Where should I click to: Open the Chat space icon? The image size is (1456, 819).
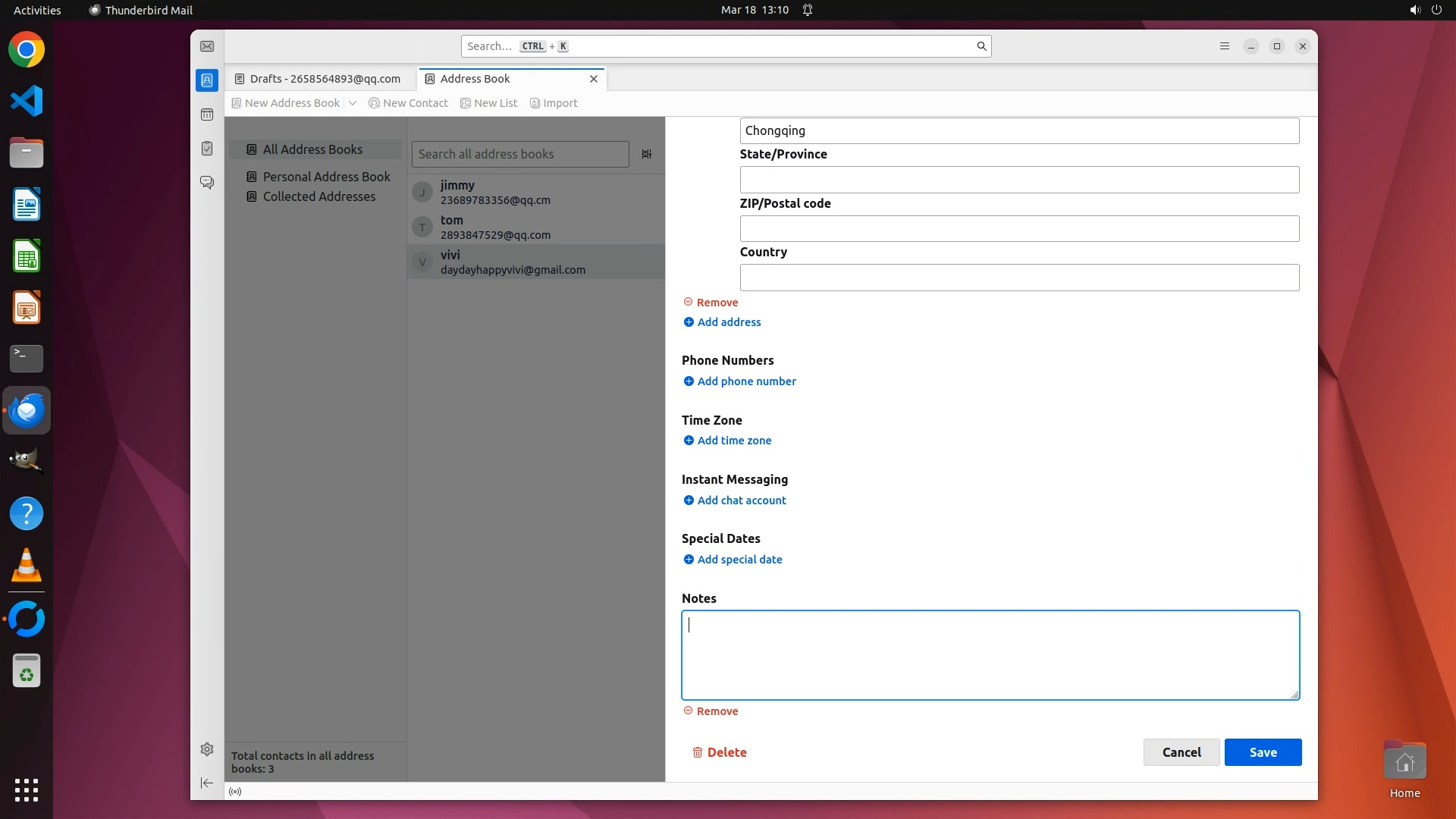click(207, 183)
